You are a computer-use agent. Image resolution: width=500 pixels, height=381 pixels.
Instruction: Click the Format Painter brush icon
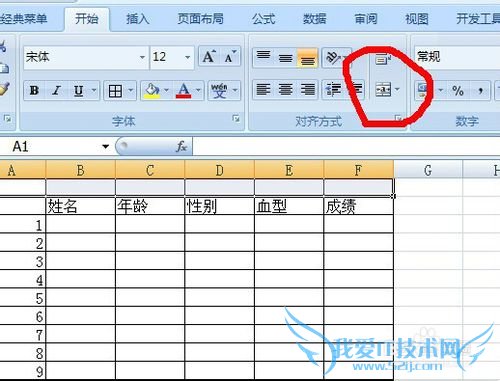pyautogui.click(x=3, y=89)
